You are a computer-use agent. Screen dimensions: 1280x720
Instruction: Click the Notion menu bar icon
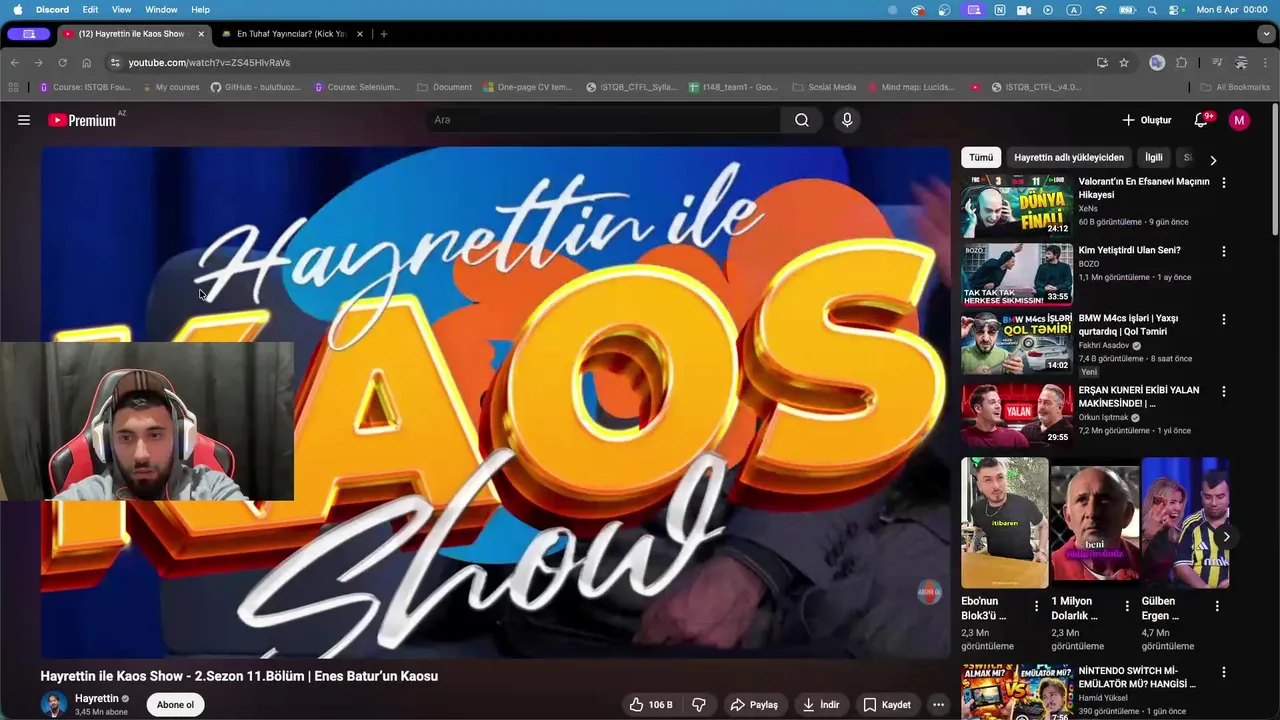tap(1000, 10)
